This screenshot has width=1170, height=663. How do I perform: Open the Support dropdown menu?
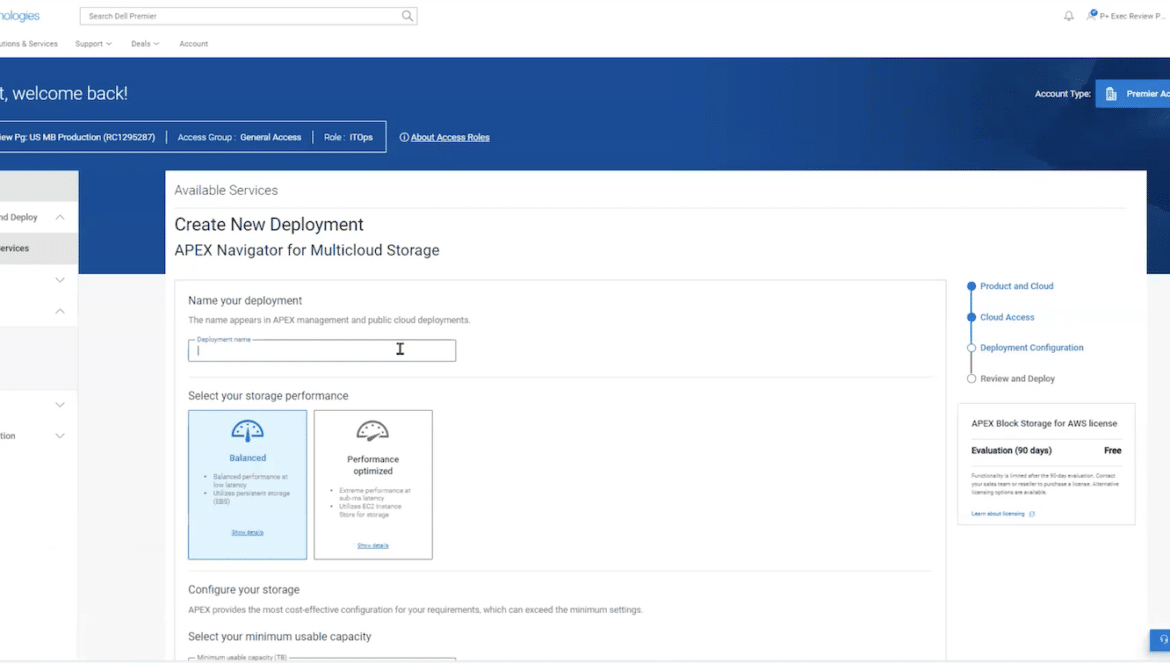click(x=93, y=44)
